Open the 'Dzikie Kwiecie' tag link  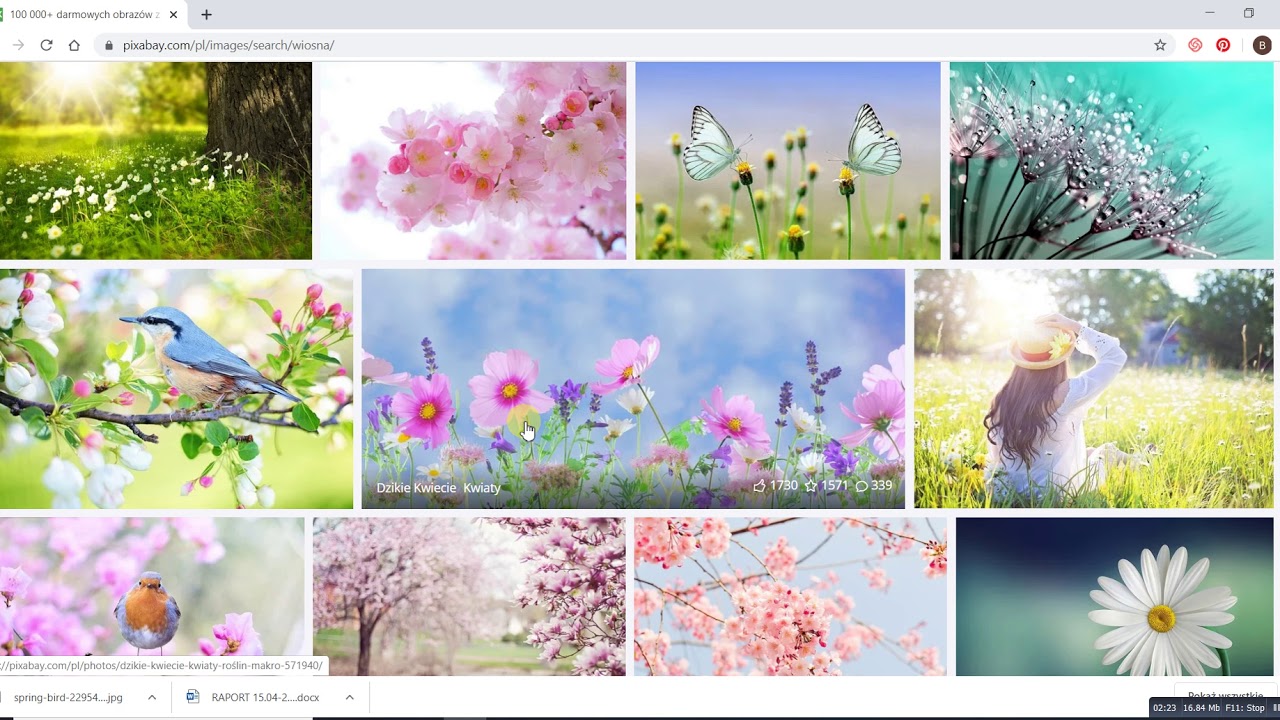pos(416,488)
